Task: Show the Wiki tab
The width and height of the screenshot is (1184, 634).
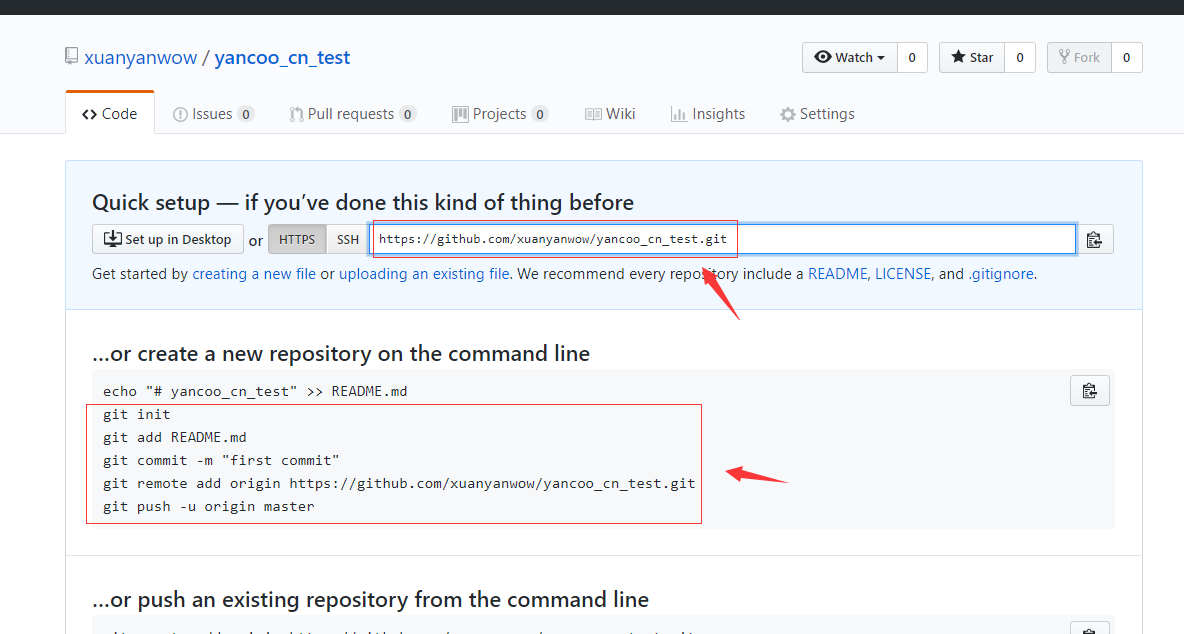Action: (610, 114)
